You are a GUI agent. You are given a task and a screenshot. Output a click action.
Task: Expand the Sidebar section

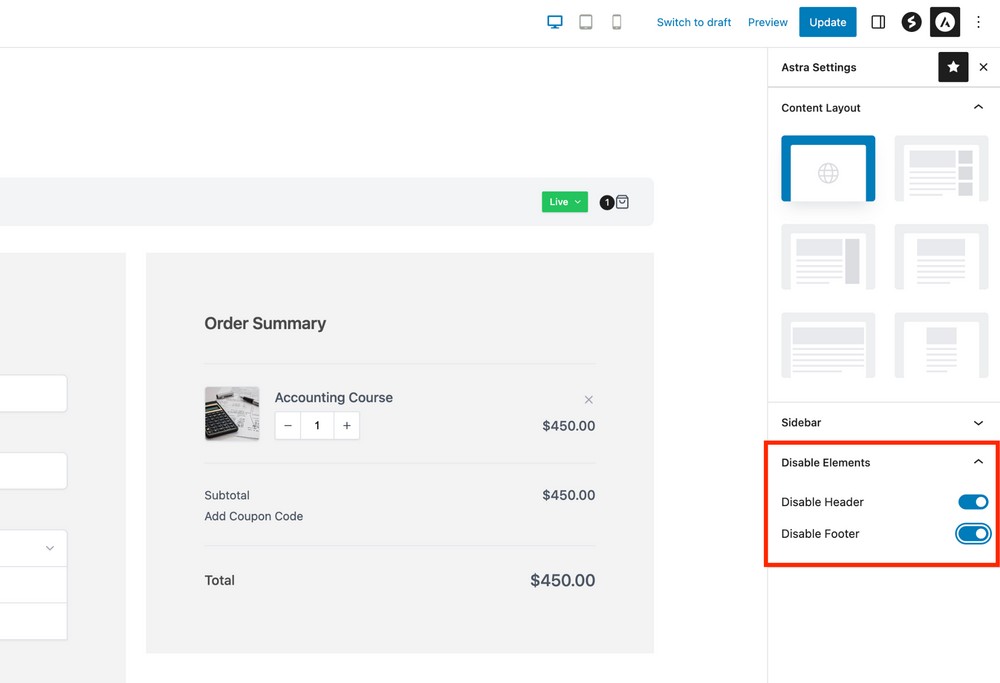pyautogui.click(x=978, y=422)
